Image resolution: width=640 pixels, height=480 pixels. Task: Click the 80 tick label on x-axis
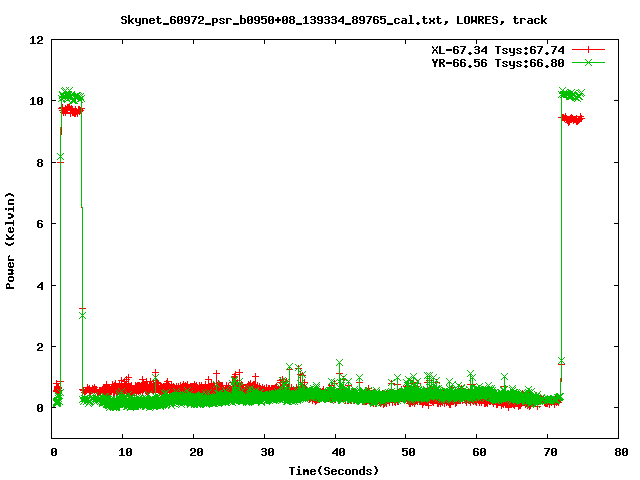tap(620, 452)
